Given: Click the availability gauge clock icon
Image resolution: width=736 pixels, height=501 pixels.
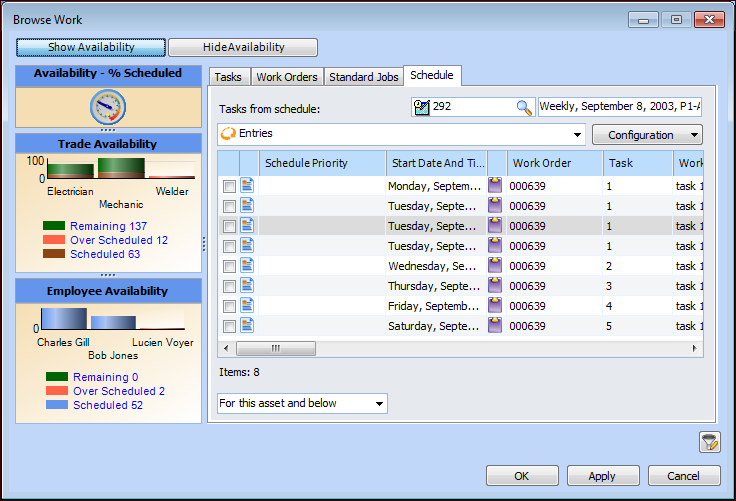Looking at the screenshot, I should tap(106, 107).
